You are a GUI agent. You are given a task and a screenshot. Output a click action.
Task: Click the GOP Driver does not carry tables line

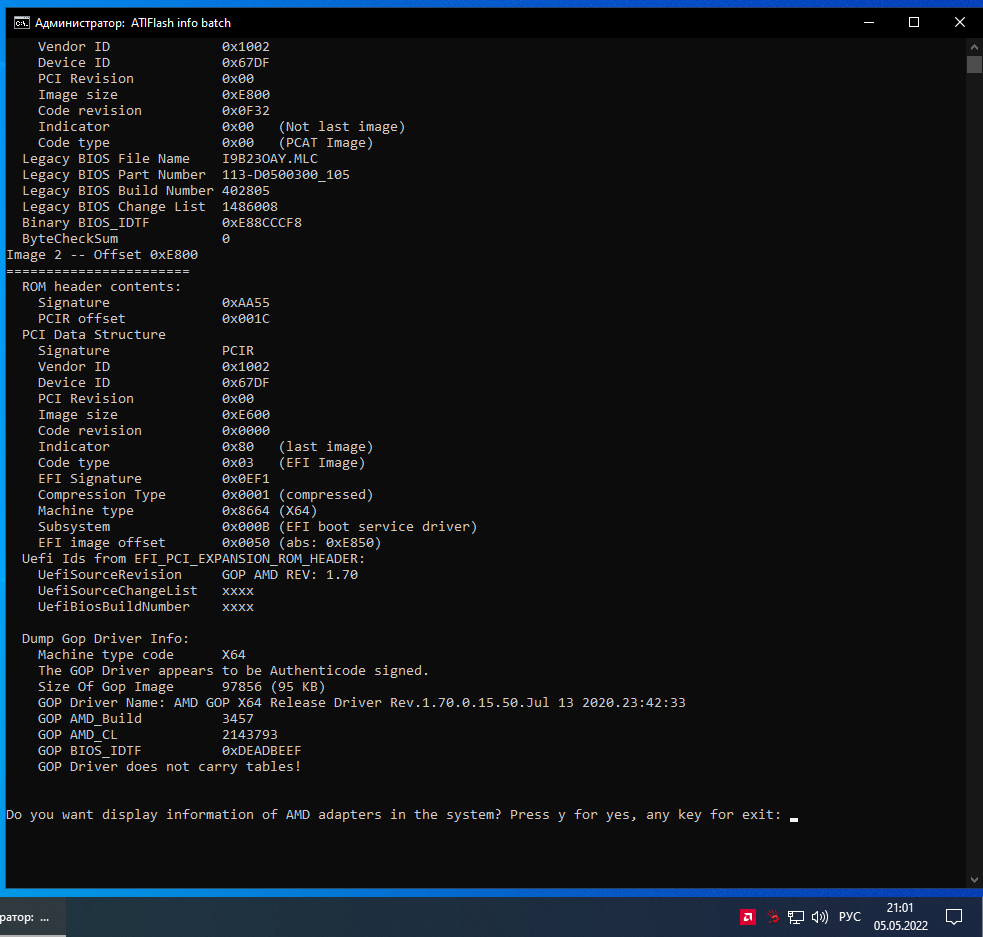[169, 767]
